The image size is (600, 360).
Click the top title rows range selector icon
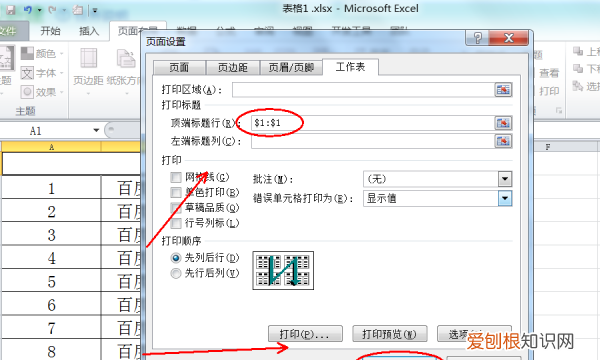503,123
